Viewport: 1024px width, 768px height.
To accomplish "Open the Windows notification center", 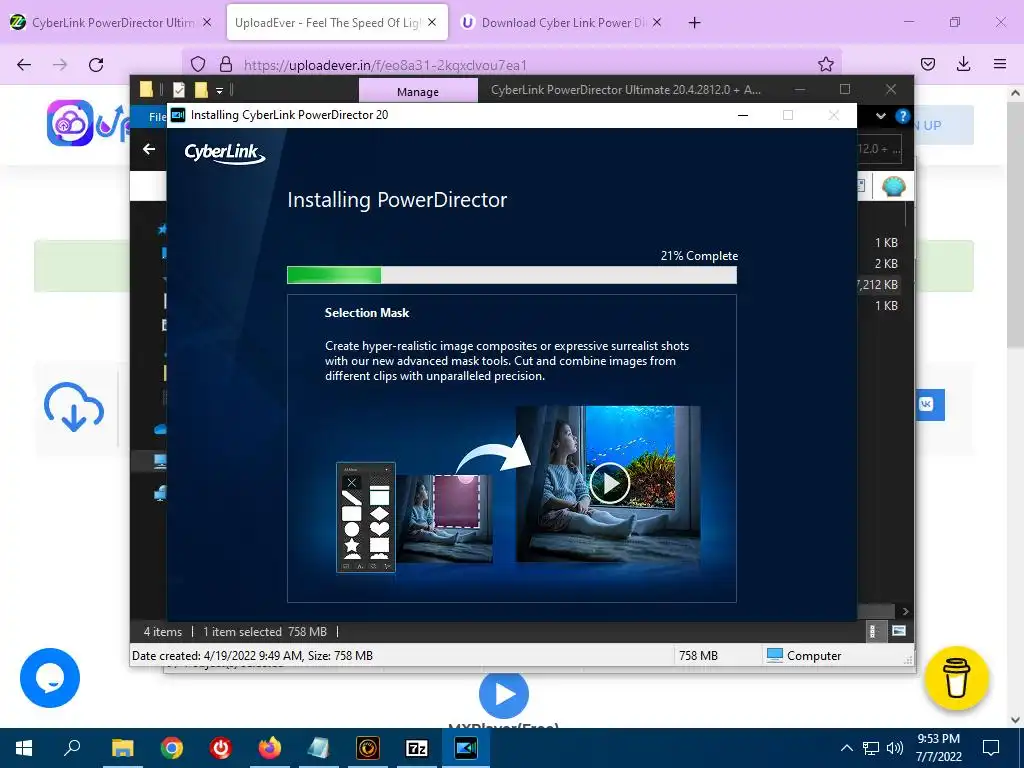I will click(991, 748).
